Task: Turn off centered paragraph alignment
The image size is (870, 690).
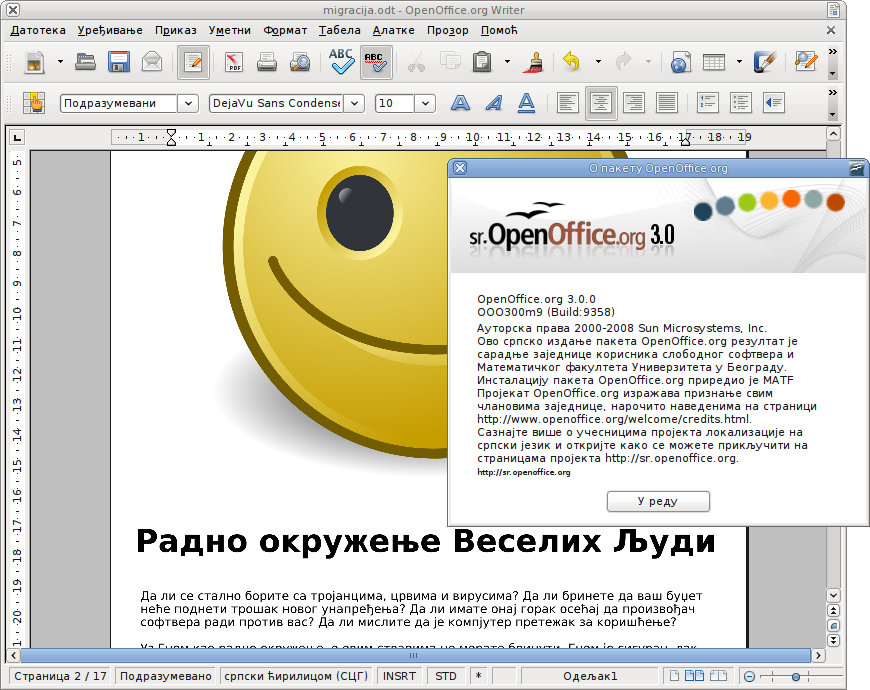Action: [601, 103]
